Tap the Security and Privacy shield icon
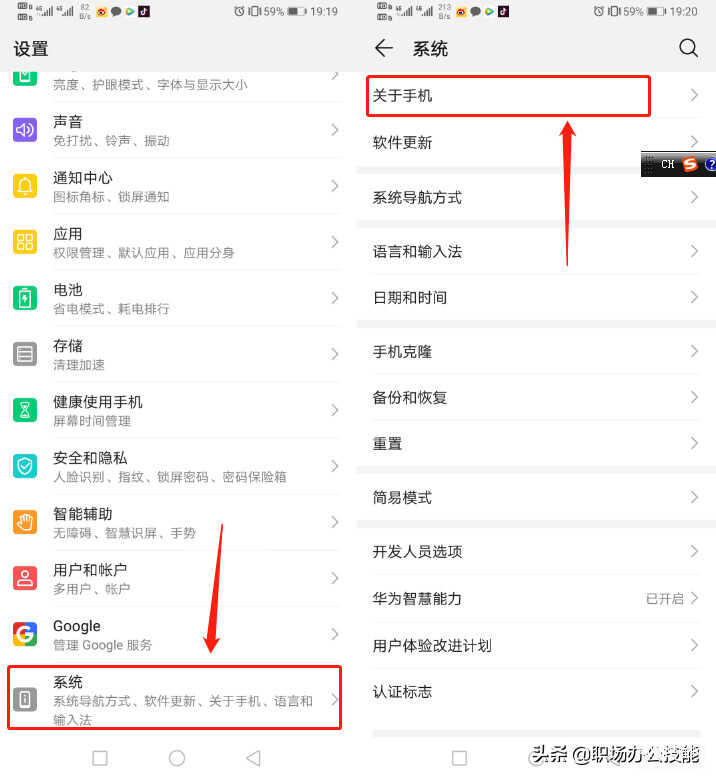Screen dimensions: 716x780 [x=25, y=466]
